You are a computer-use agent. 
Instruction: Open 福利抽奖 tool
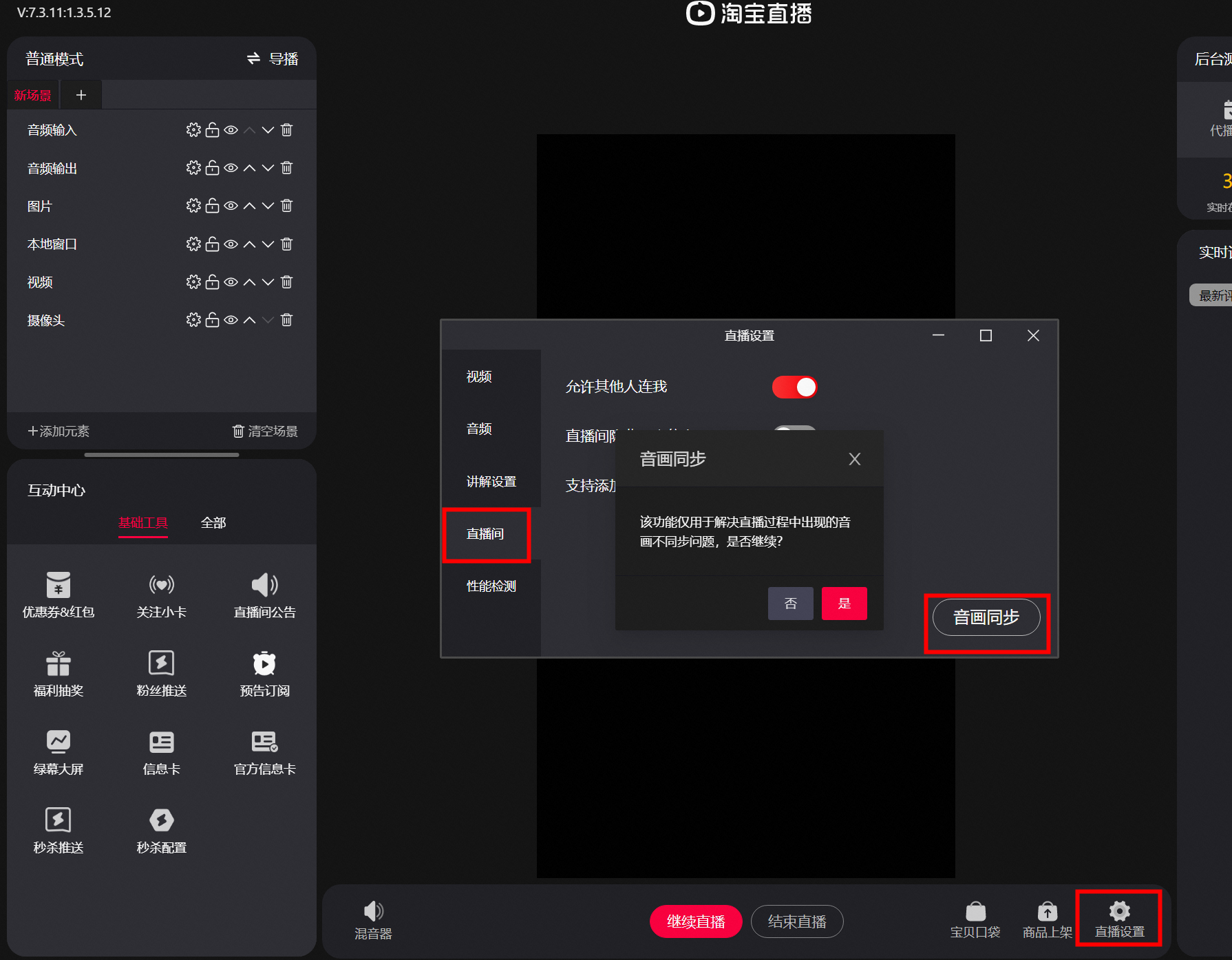pyautogui.click(x=59, y=674)
